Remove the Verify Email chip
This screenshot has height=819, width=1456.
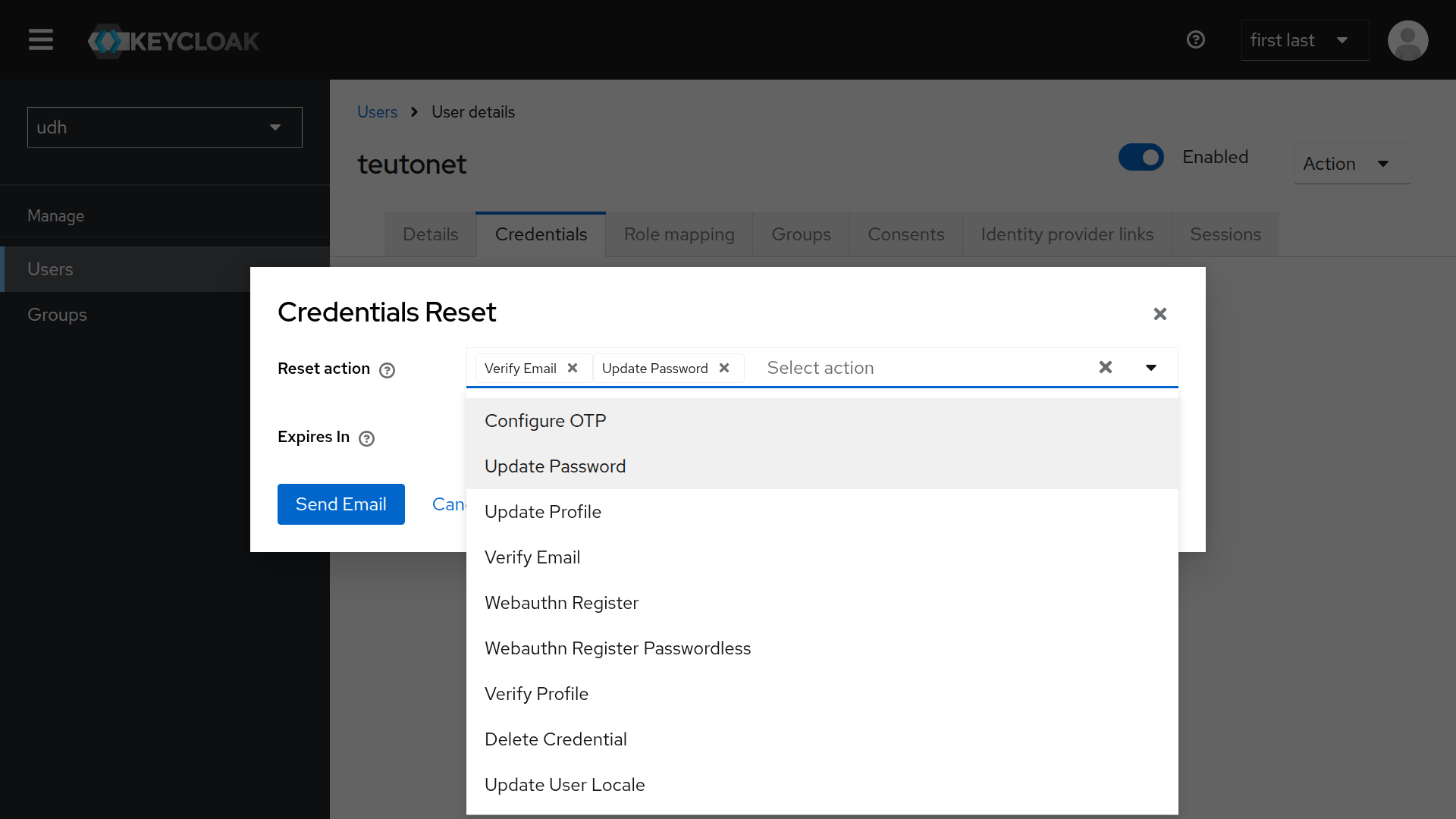[573, 368]
